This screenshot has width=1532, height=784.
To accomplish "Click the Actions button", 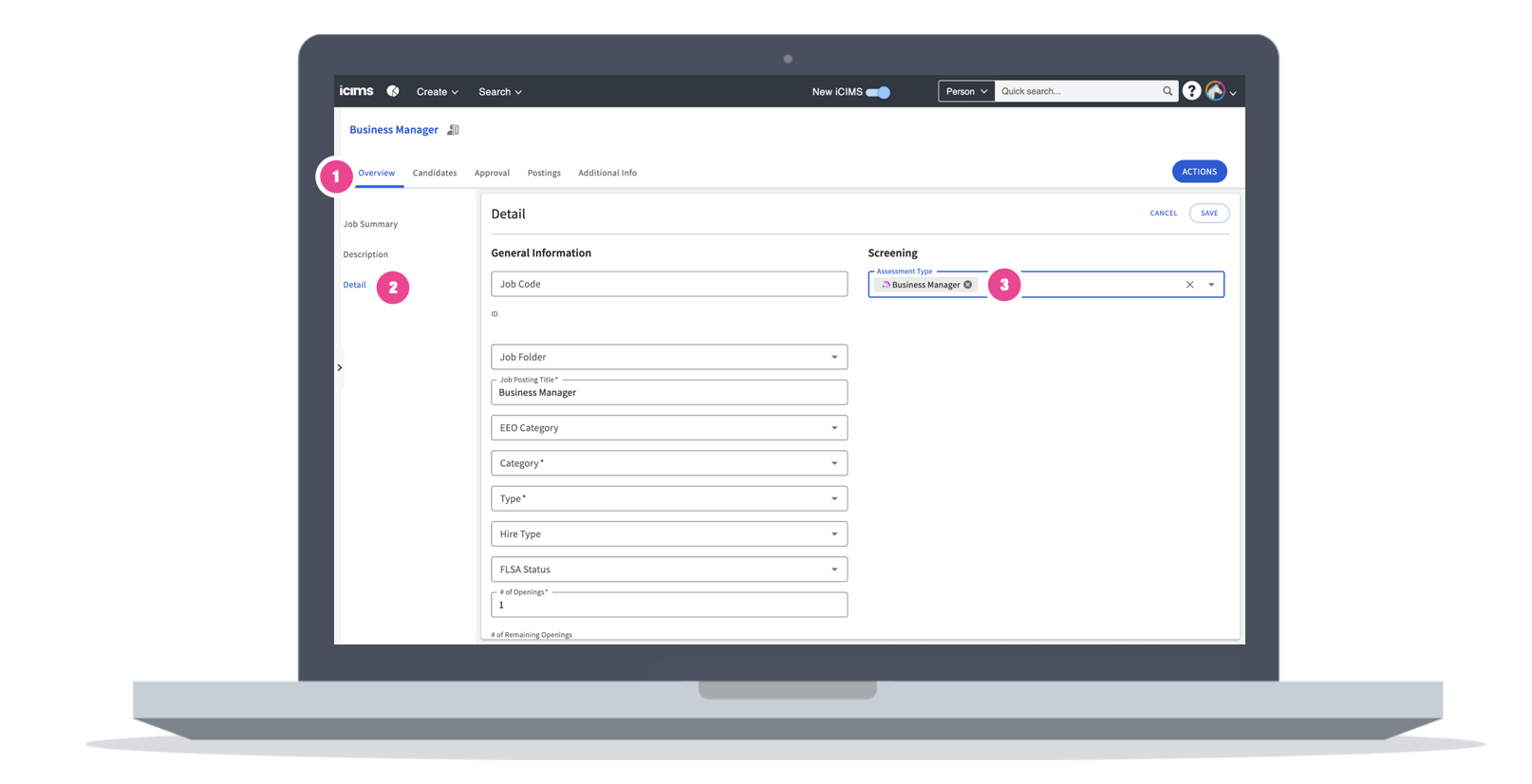I will pos(1199,172).
